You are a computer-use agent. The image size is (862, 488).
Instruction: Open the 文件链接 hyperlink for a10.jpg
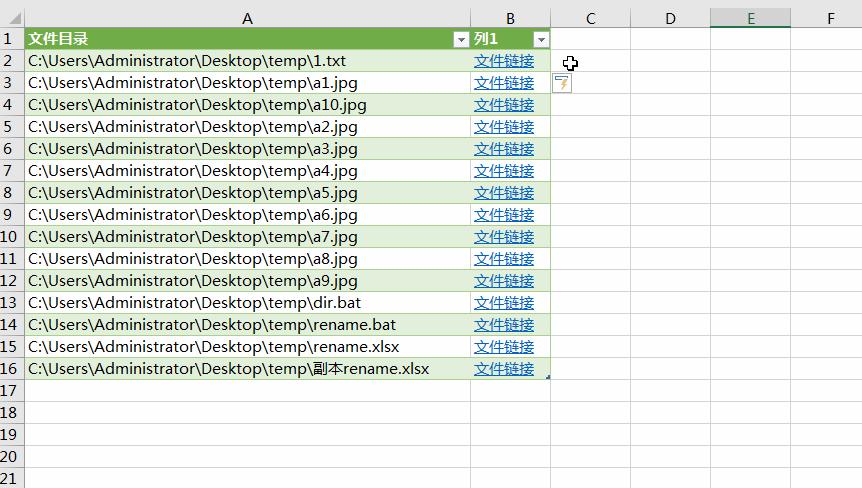pos(504,105)
